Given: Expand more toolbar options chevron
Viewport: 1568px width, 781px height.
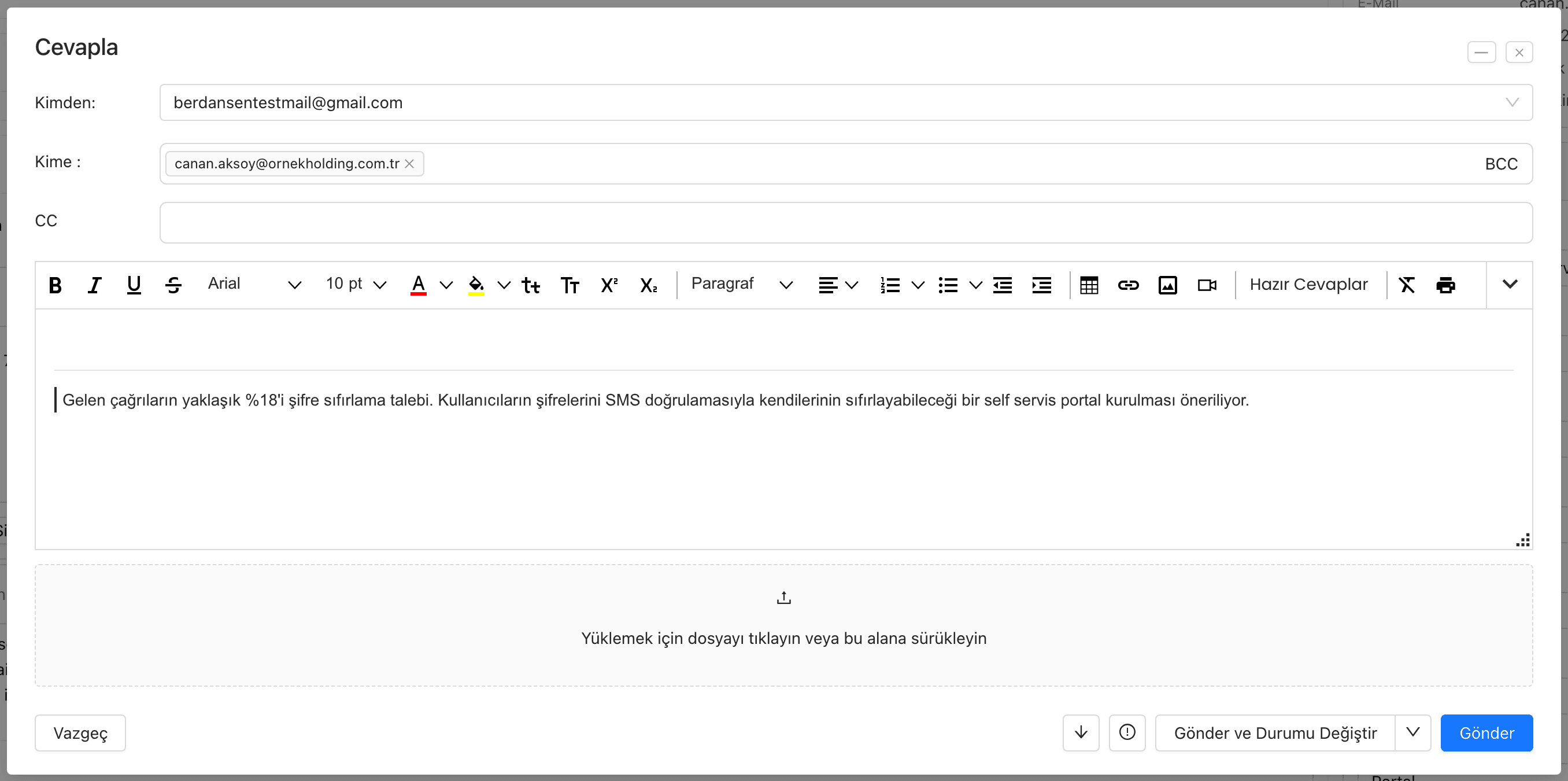Looking at the screenshot, I should [x=1510, y=285].
